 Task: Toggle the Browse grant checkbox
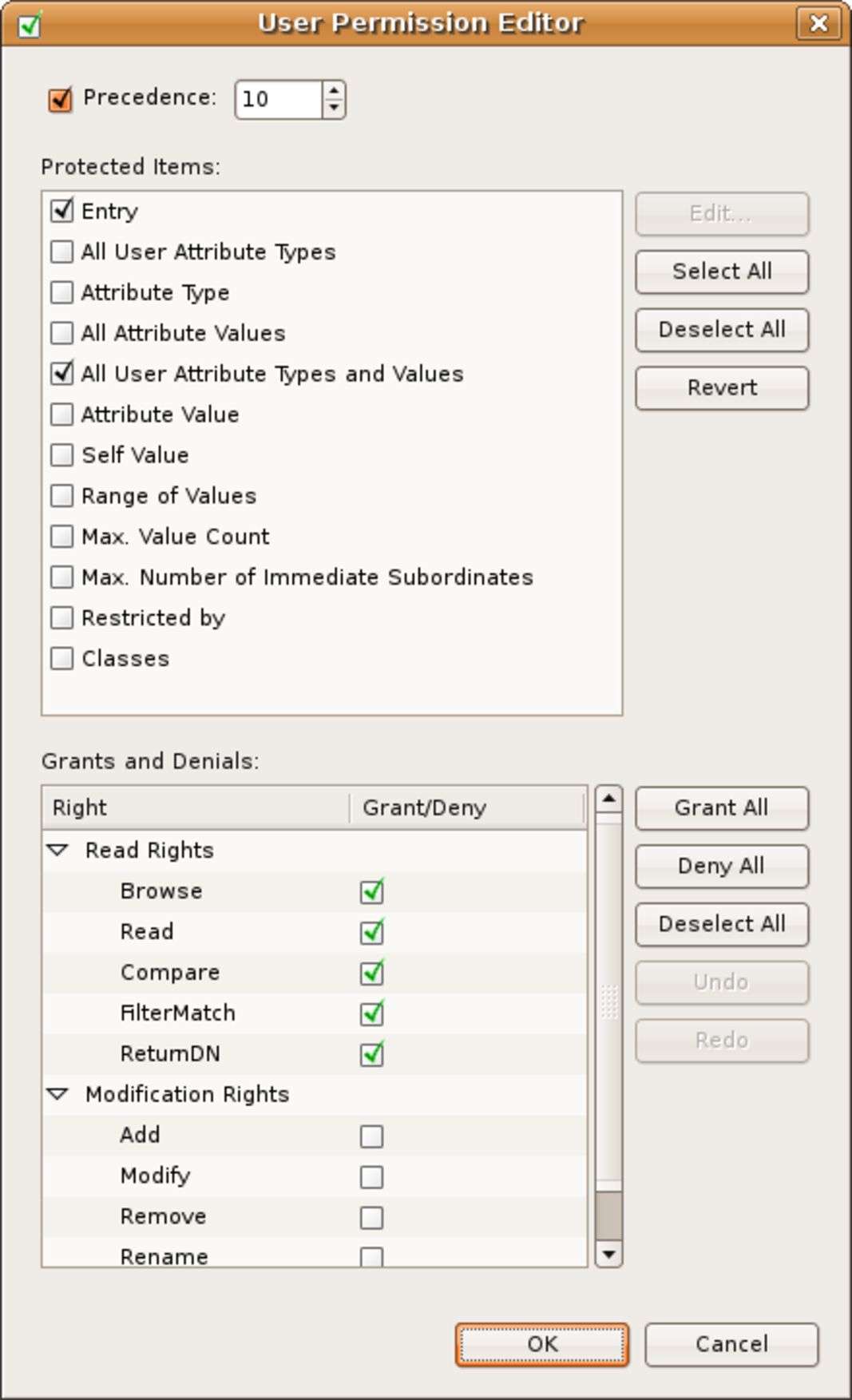[x=372, y=891]
